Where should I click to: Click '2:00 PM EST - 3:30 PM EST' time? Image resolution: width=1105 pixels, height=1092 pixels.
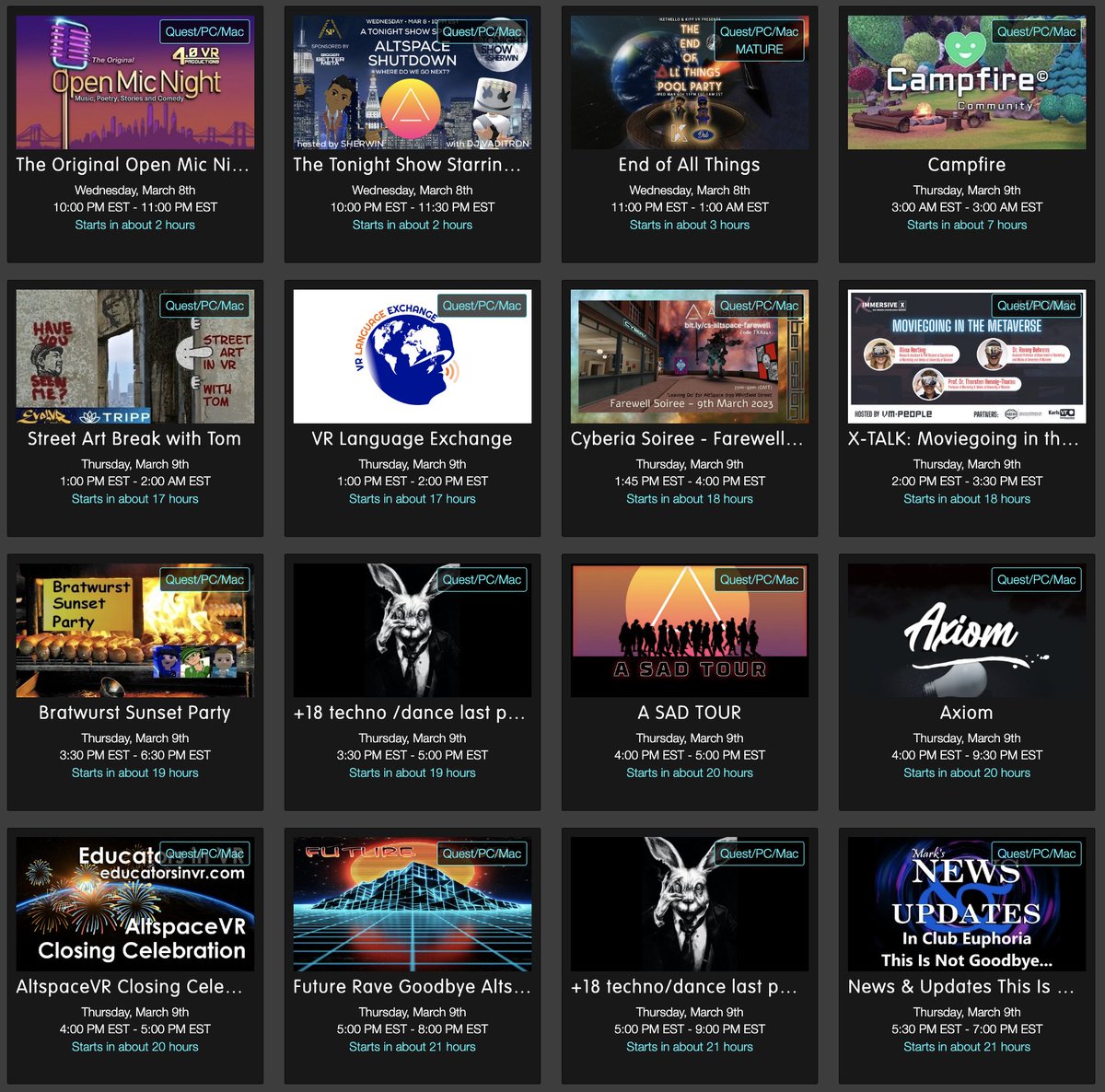tap(967, 482)
